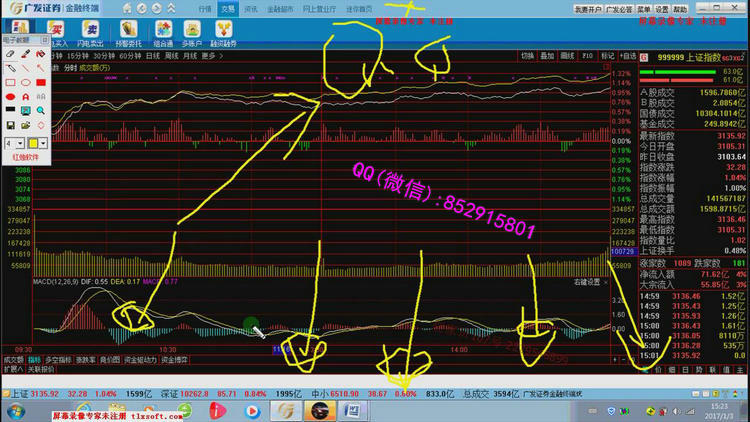This screenshot has height=422, width=750.
Task: Click the save disk icon in palette
Action: [x=9, y=126]
